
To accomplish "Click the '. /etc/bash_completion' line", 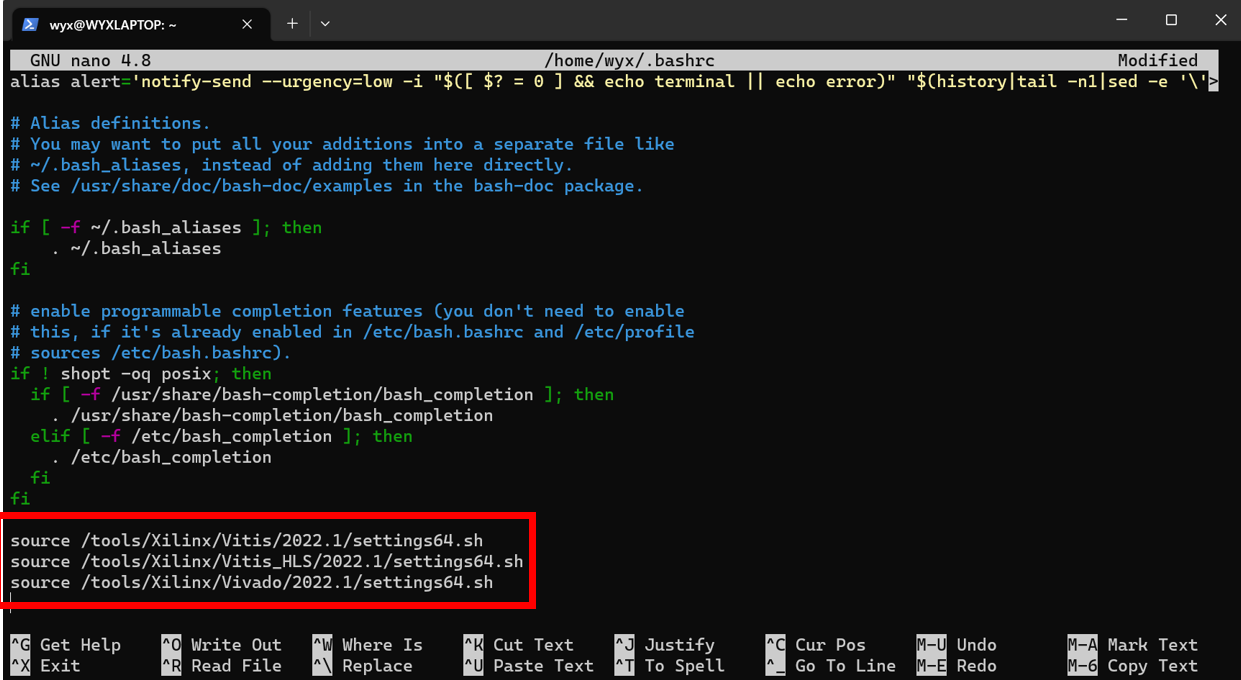I will (x=161, y=458).
